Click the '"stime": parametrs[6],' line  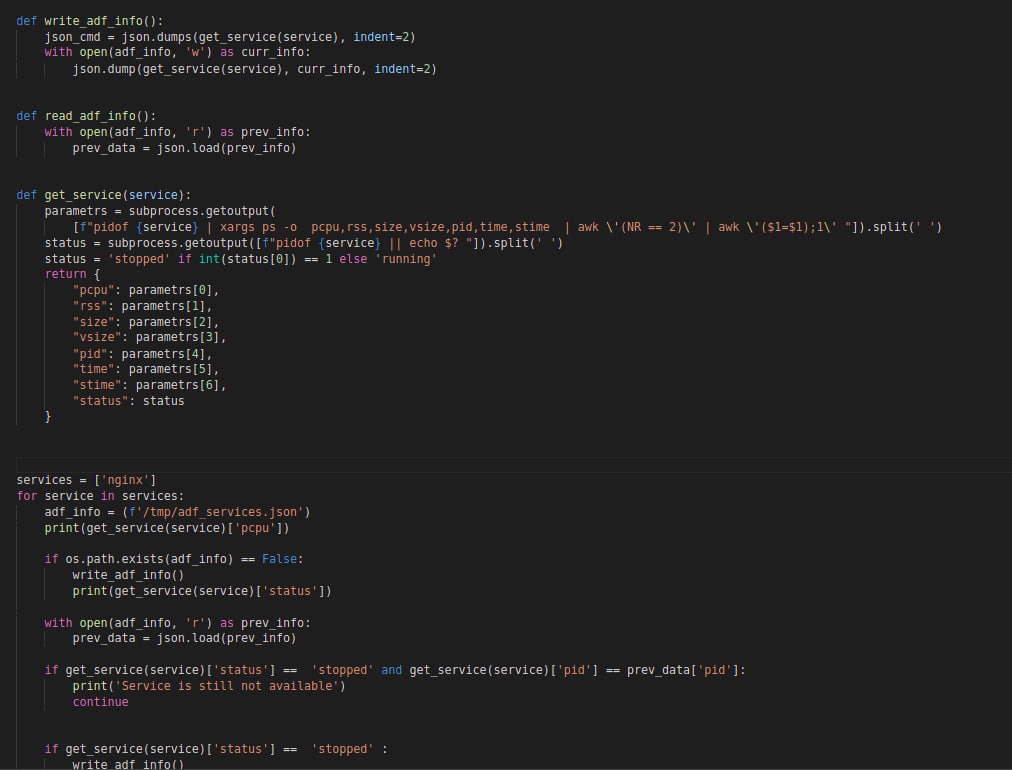[x=149, y=385]
